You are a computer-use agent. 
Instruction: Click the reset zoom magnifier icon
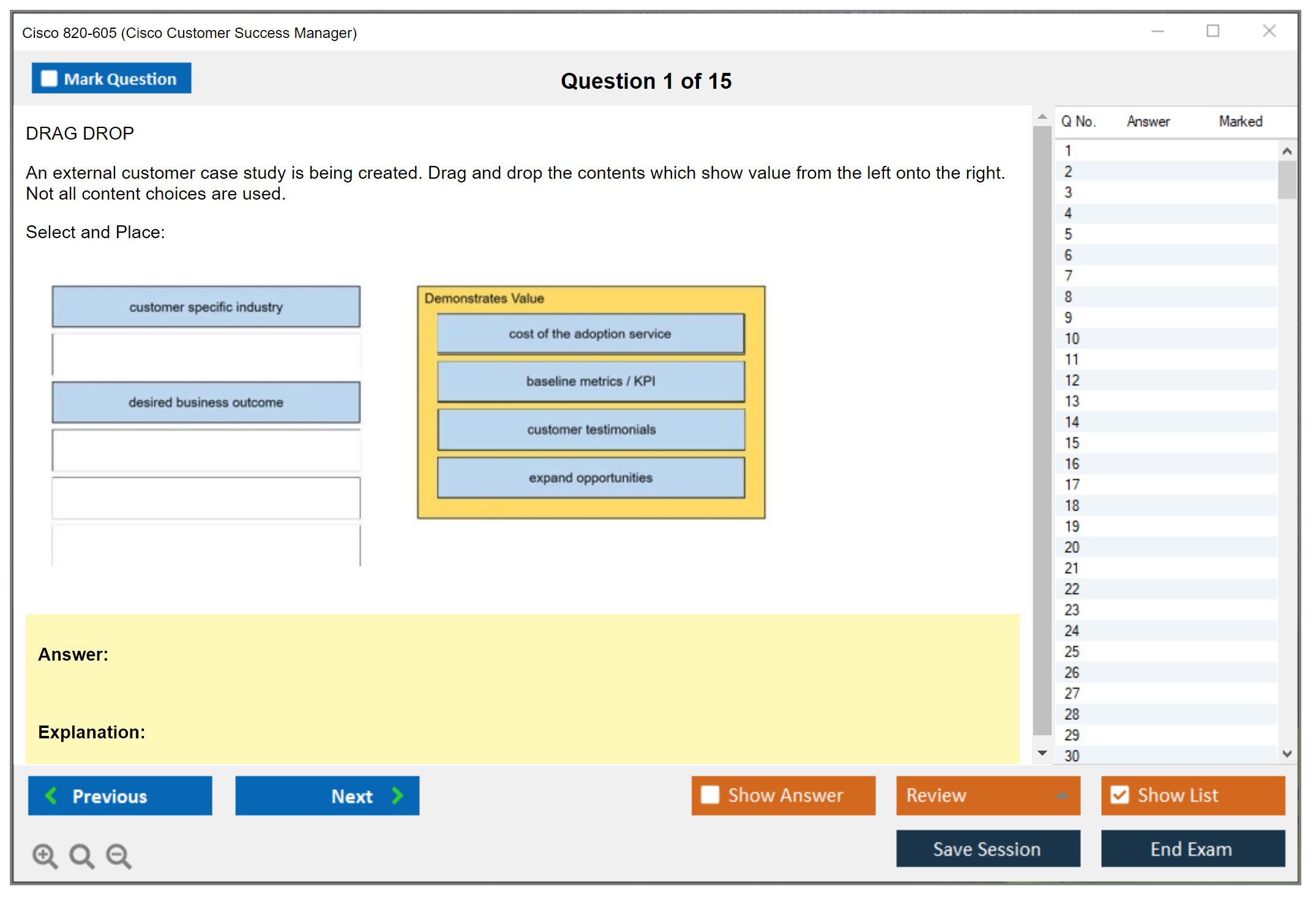[81, 855]
